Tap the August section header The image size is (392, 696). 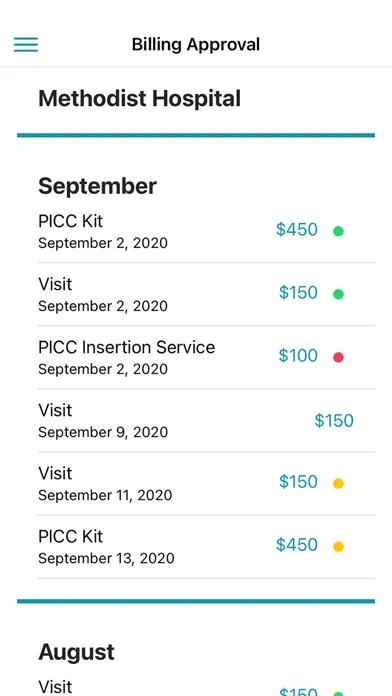(x=76, y=652)
